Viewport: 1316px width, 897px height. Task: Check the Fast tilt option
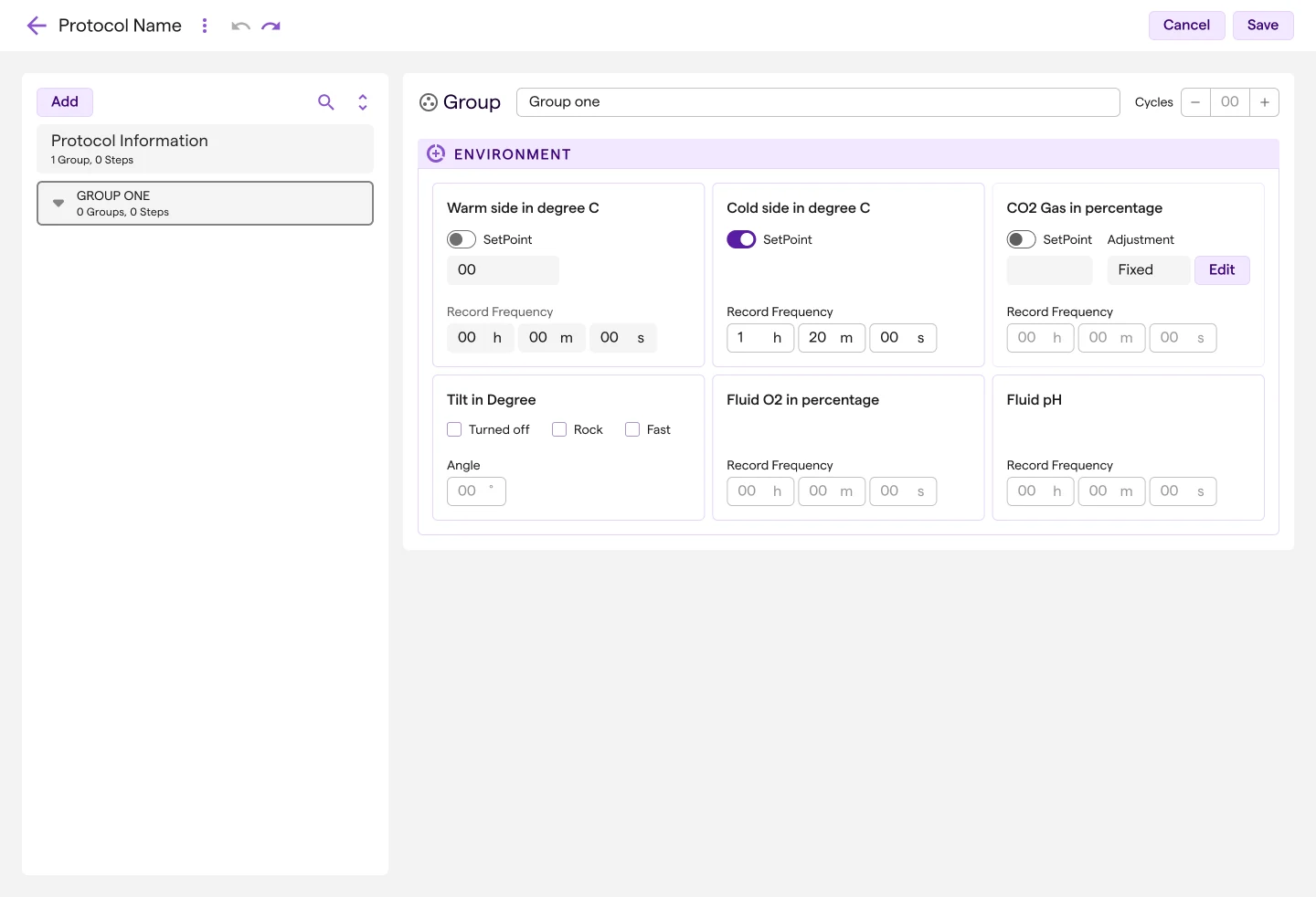pyautogui.click(x=632, y=429)
